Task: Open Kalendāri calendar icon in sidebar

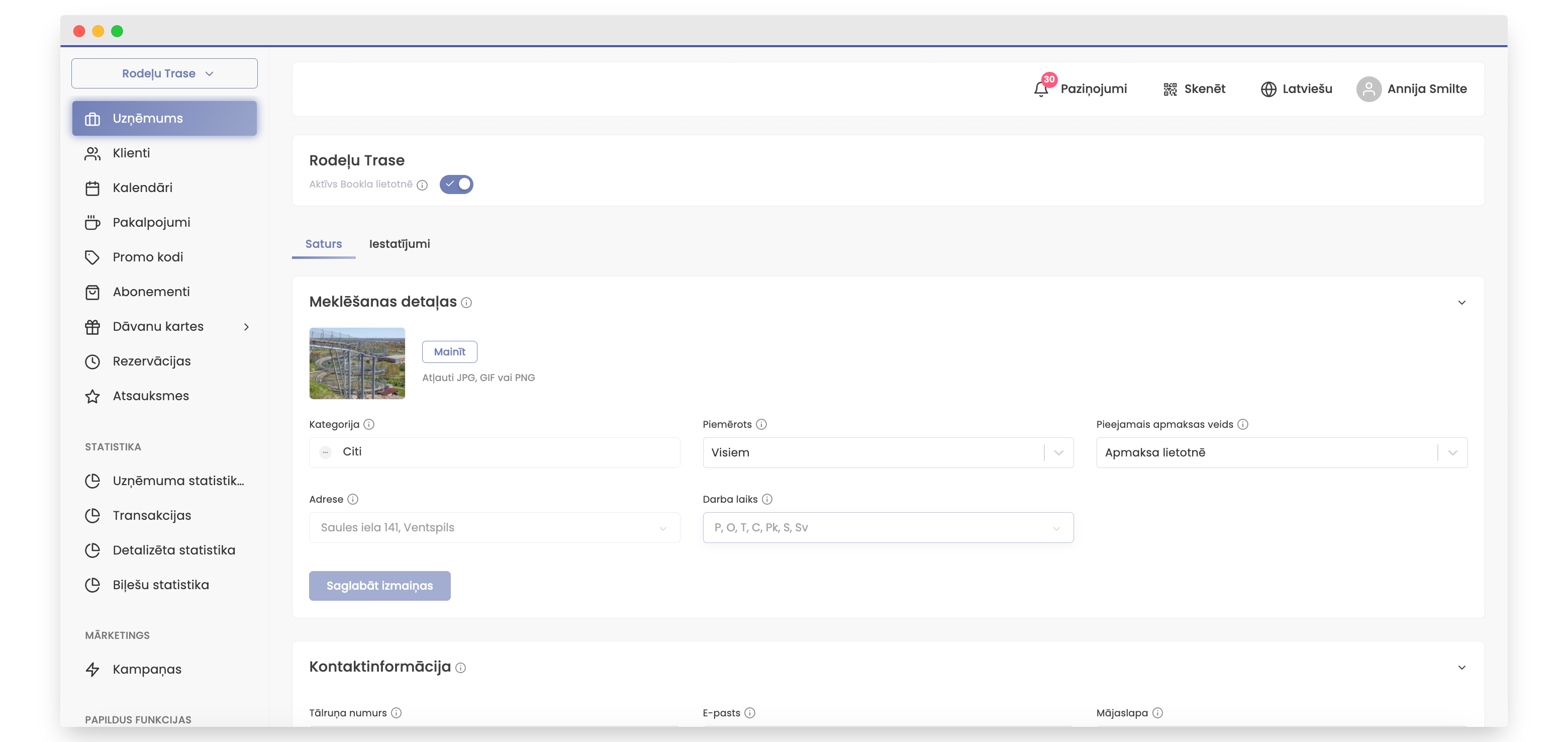Action: tap(92, 188)
